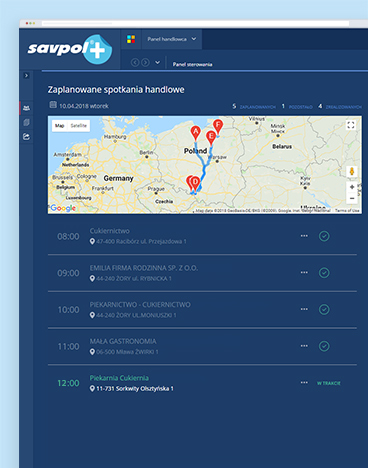The height and width of the screenshot is (468, 368).
Task: Open the more options for the 10:00 meeting
Action: coord(304,309)
